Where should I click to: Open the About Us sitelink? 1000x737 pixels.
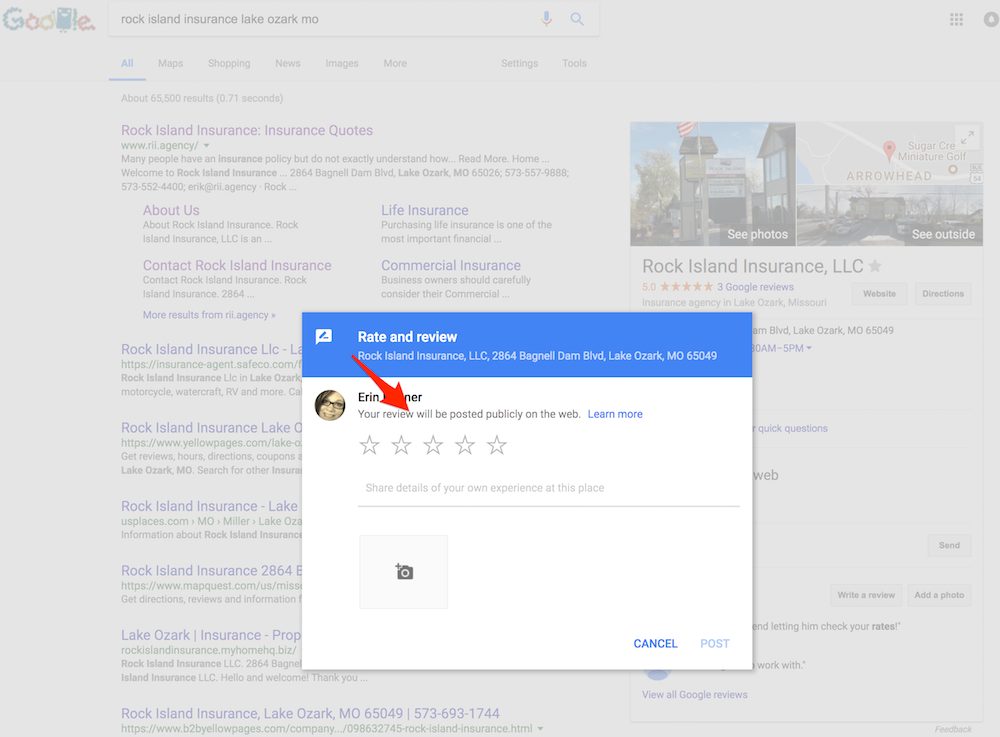(171, 210)
